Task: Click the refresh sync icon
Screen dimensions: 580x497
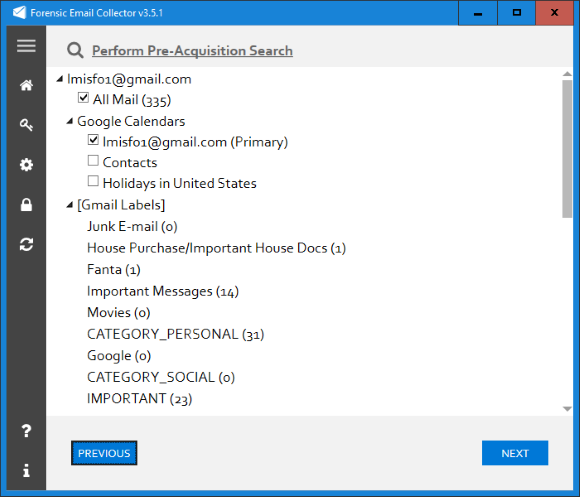Action: click(26, 244)
